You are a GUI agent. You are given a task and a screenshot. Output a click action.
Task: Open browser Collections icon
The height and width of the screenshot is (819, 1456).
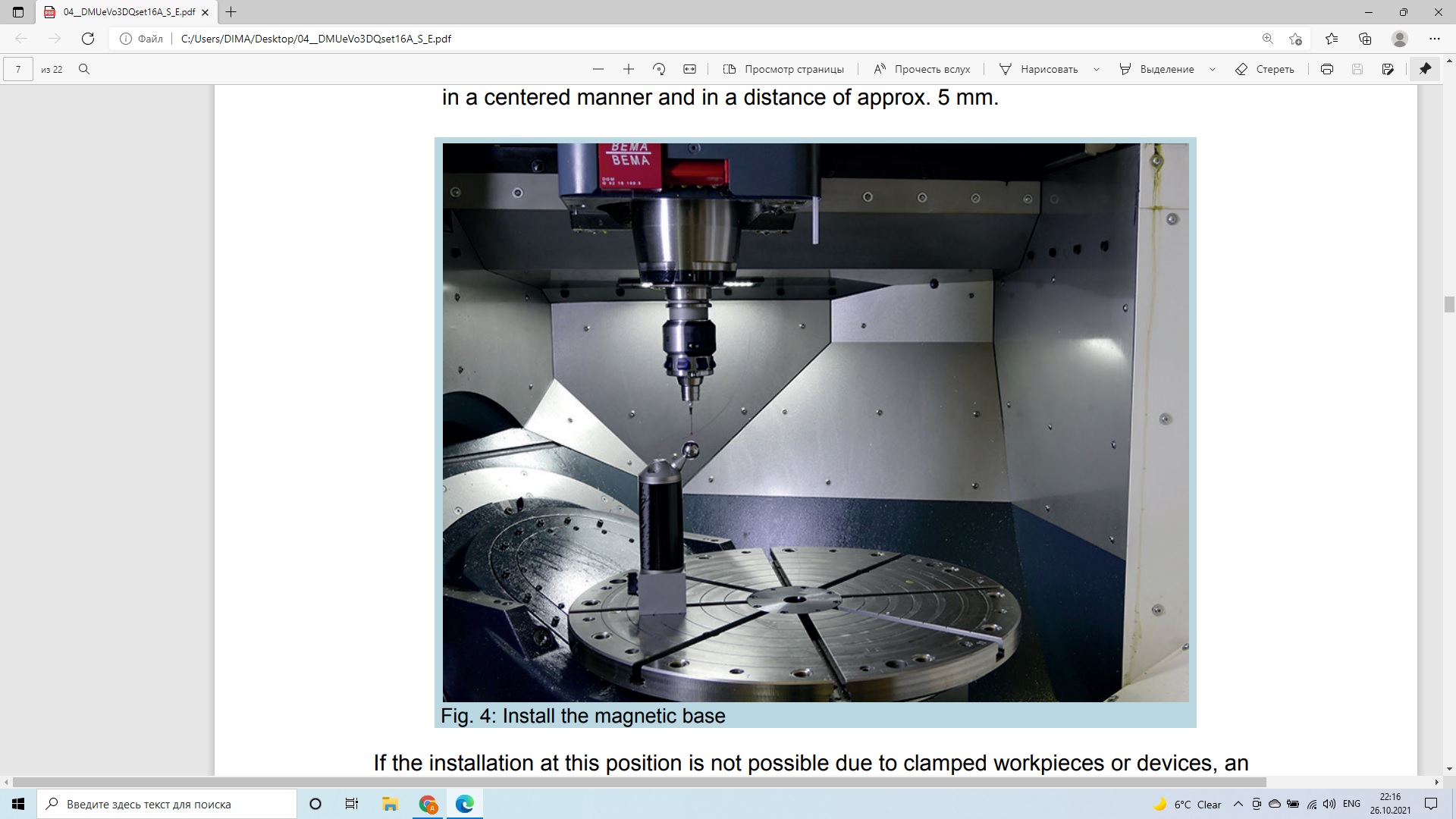tap(1365, 39)
